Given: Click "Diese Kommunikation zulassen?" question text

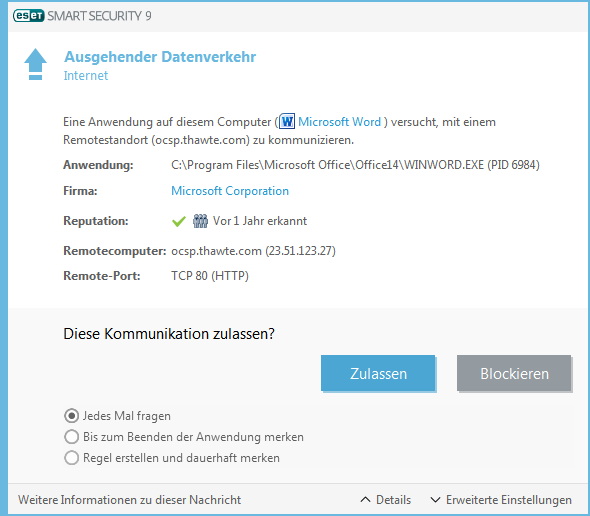Looking at the screenshot, I should point(169,334).
